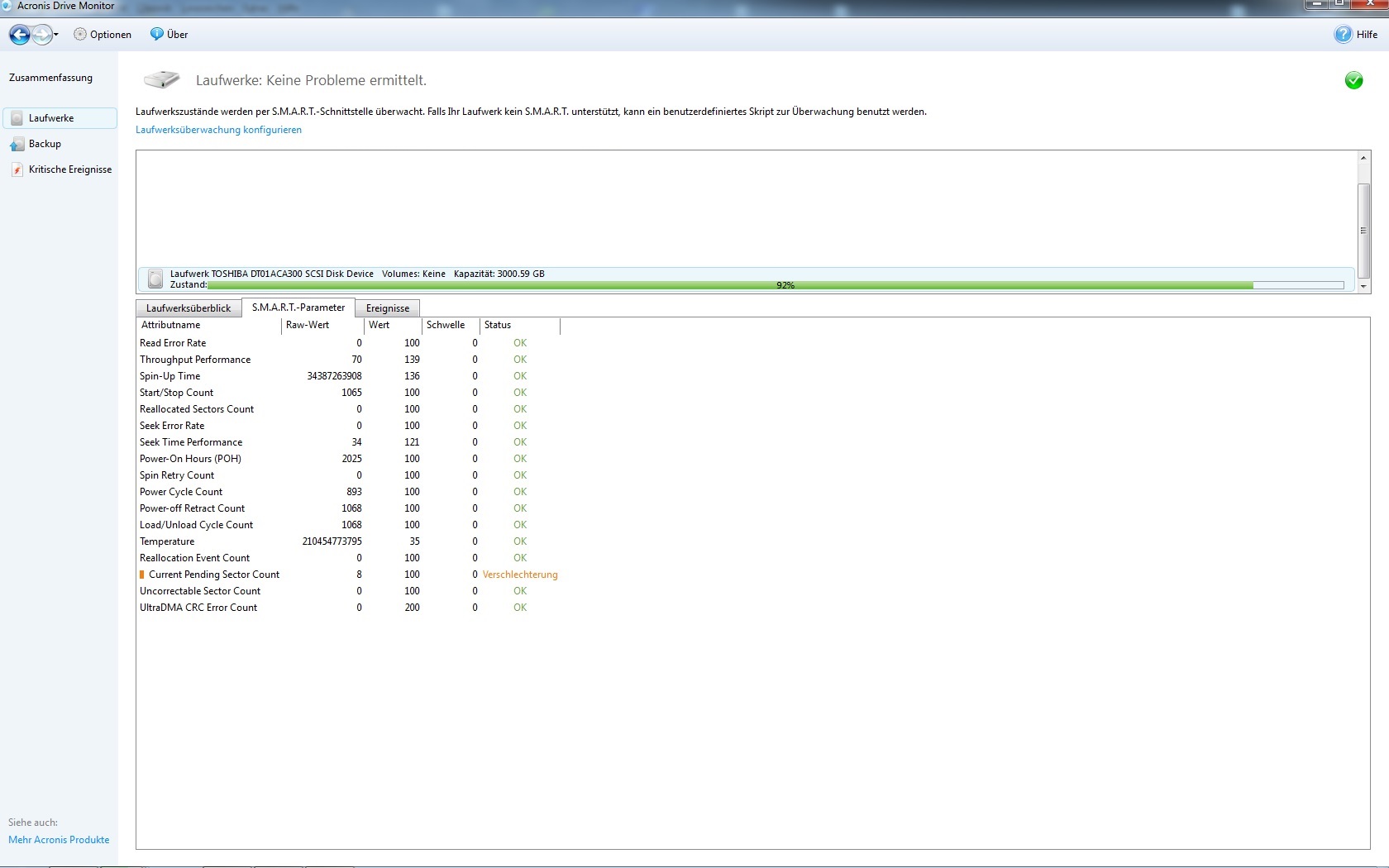Screen dimensions: 1389x868
Task: Click the drive list scrollbar thumb
Action: coord(1364,231)
